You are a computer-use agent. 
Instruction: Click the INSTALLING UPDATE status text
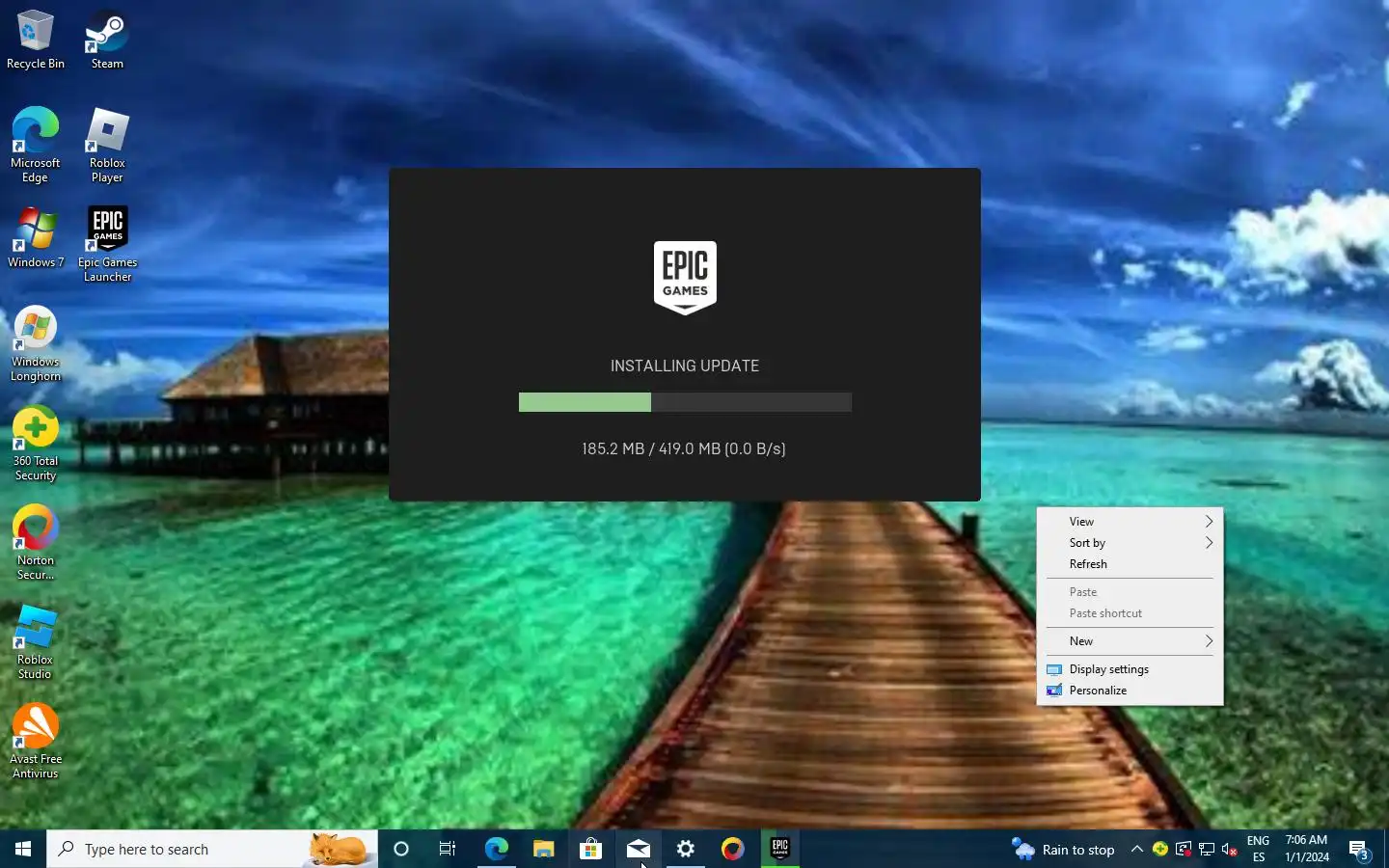point(685,366)
